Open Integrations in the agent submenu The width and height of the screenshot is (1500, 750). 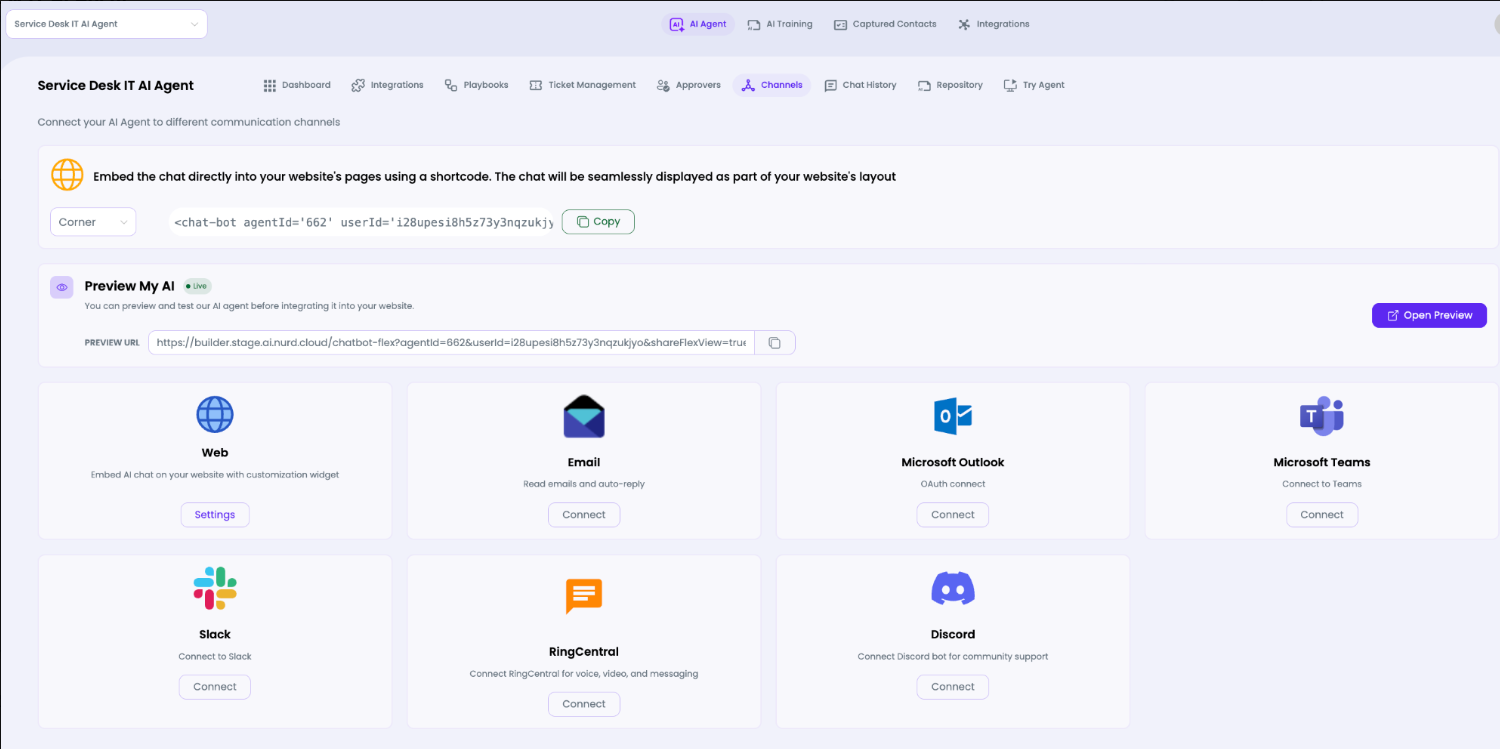pyautogui.click(x=388, y=85)
